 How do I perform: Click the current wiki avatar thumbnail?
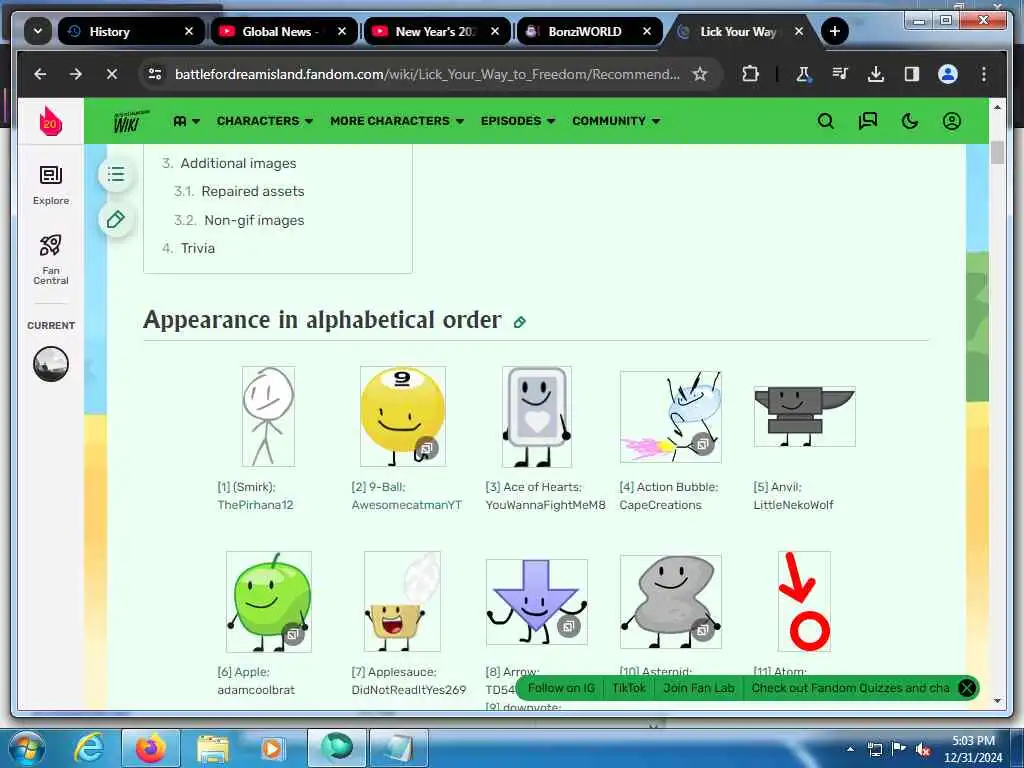point(51,364)
